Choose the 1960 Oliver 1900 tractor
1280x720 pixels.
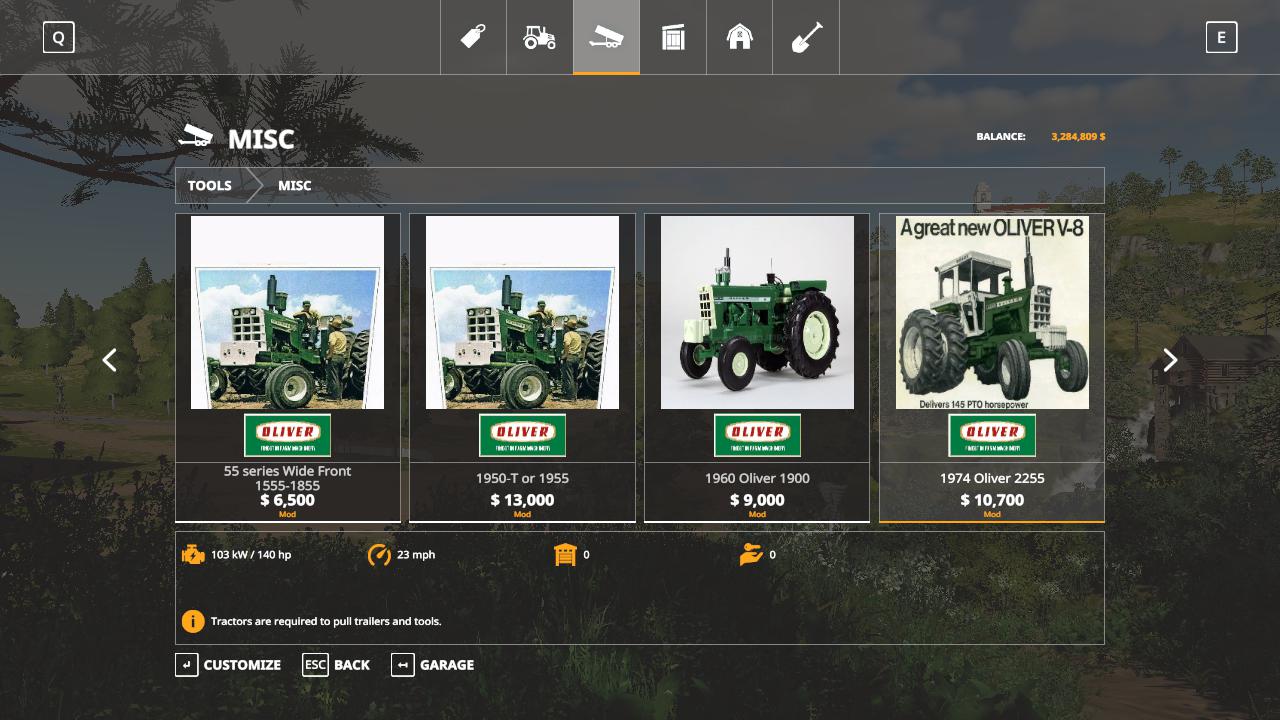coord(757,367)
